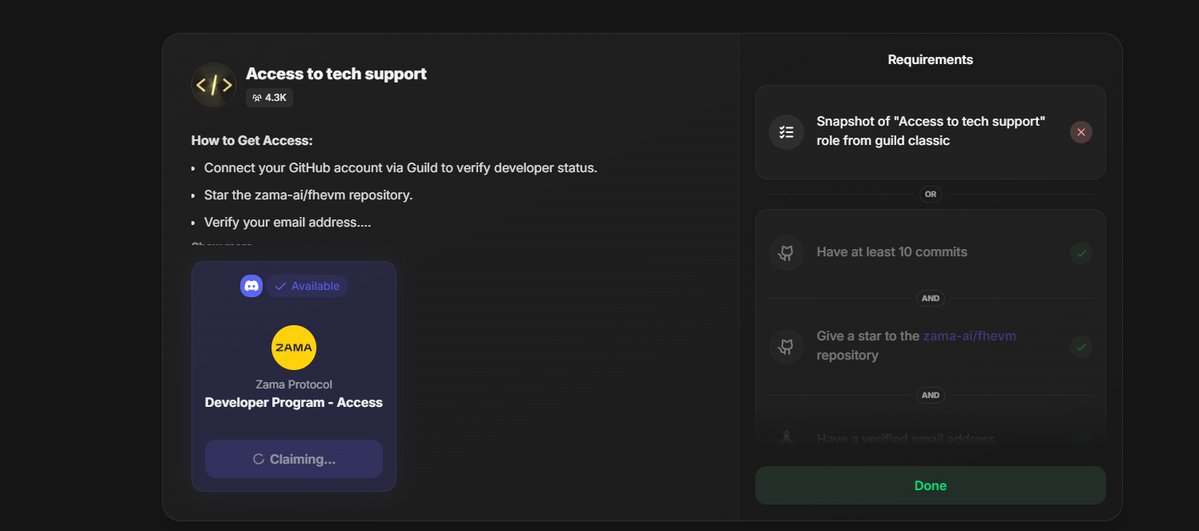Click green checkmark for star requirement
This screenshot has height=531, width=1199.
1081,346
